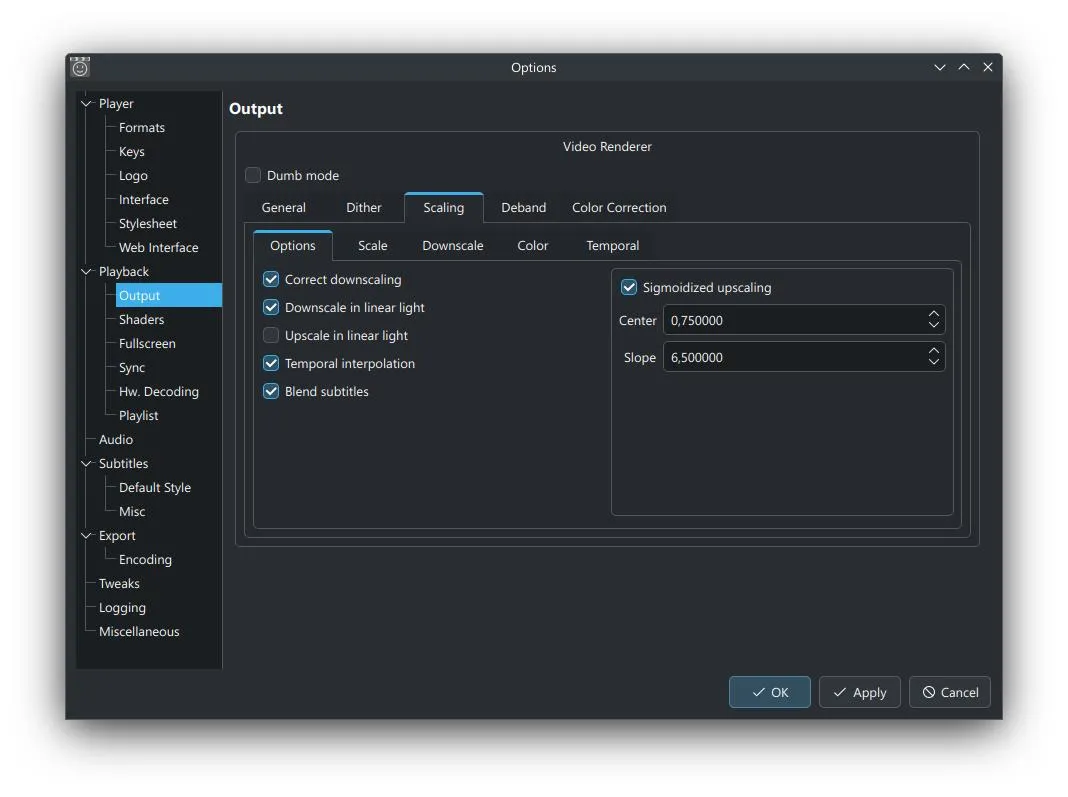
Task: Toggle Downscale in linear light
Action: point(271,307)
